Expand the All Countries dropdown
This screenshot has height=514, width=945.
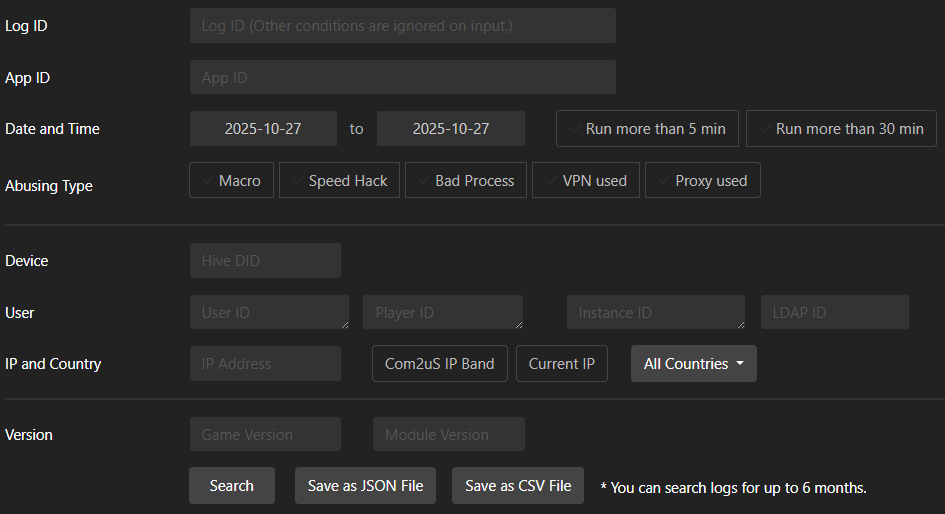[x=693, y=364]
